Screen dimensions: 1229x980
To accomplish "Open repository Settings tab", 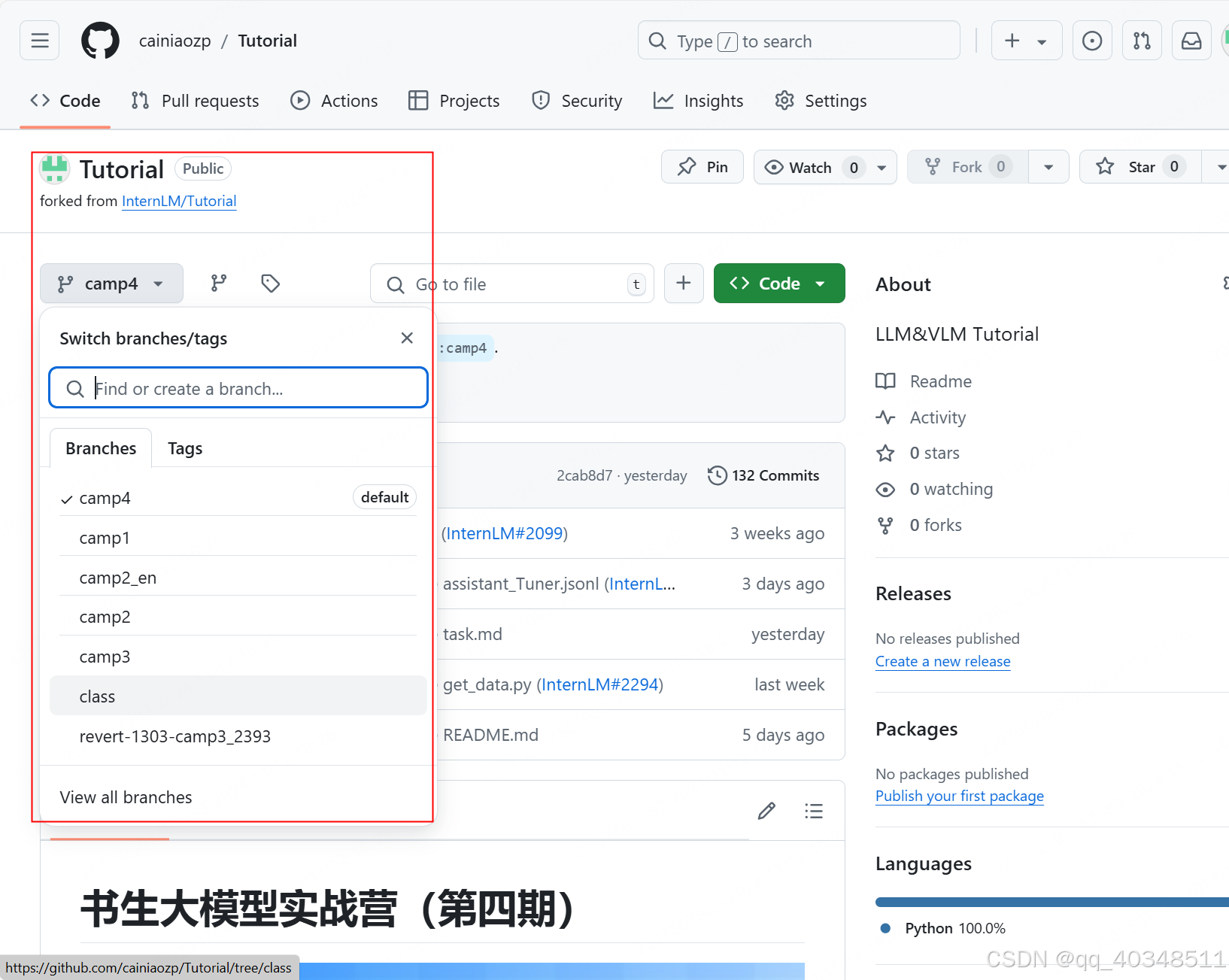I will (821, 101).
